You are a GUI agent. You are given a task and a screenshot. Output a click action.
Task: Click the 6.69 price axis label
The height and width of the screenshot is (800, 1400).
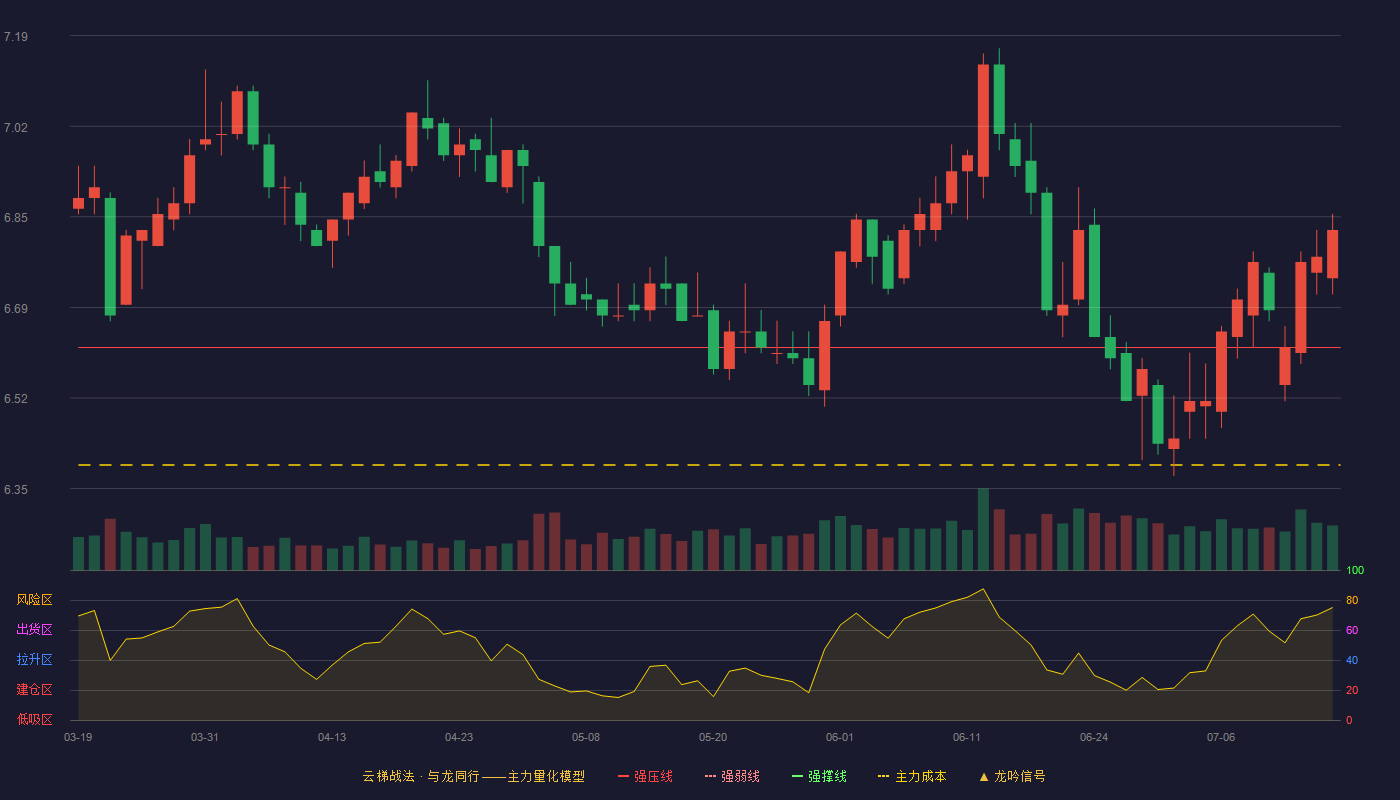pyautogui.click(x=16, y=309)
